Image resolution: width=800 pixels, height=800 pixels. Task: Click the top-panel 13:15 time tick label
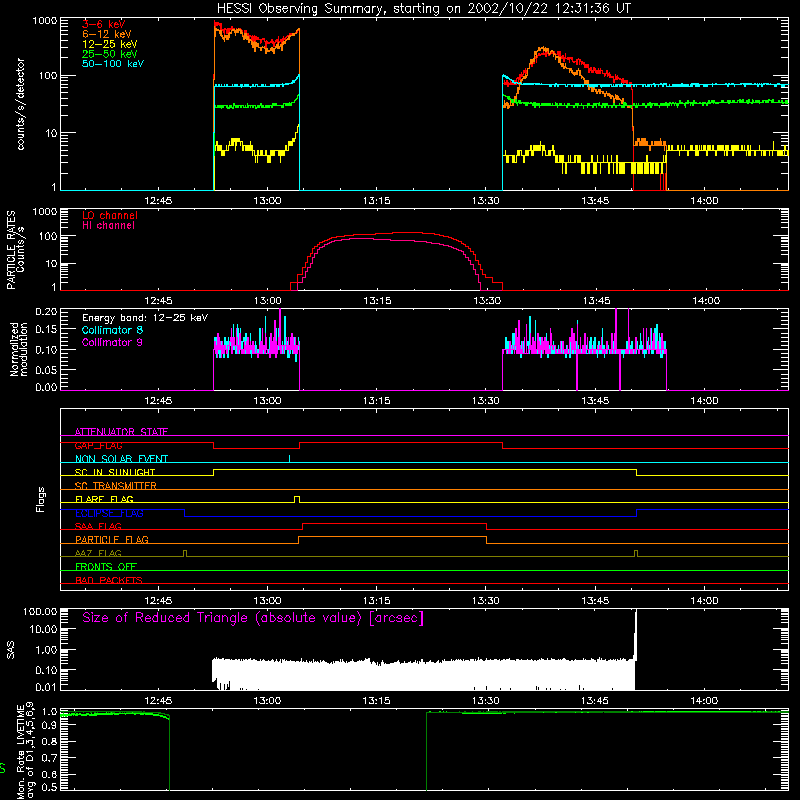point(377,201)
